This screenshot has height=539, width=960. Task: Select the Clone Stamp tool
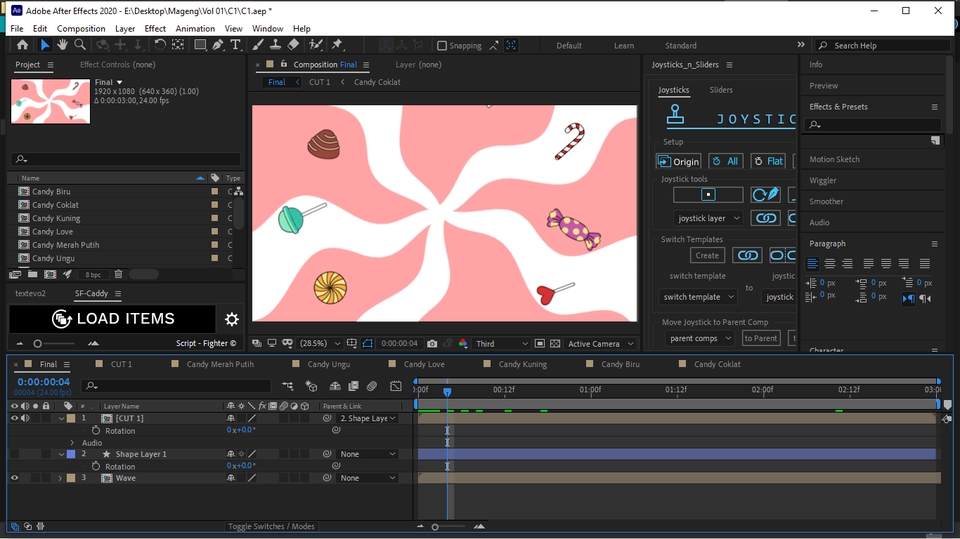[276, 45]
